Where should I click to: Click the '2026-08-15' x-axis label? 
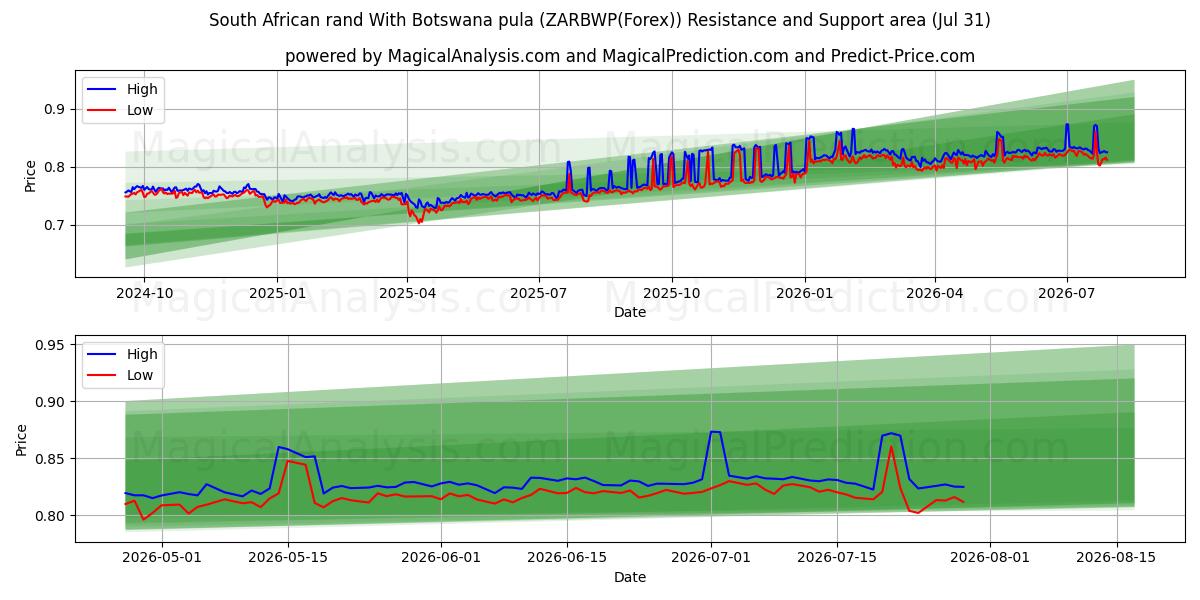pyautogui.click(x=1116, y=558)
